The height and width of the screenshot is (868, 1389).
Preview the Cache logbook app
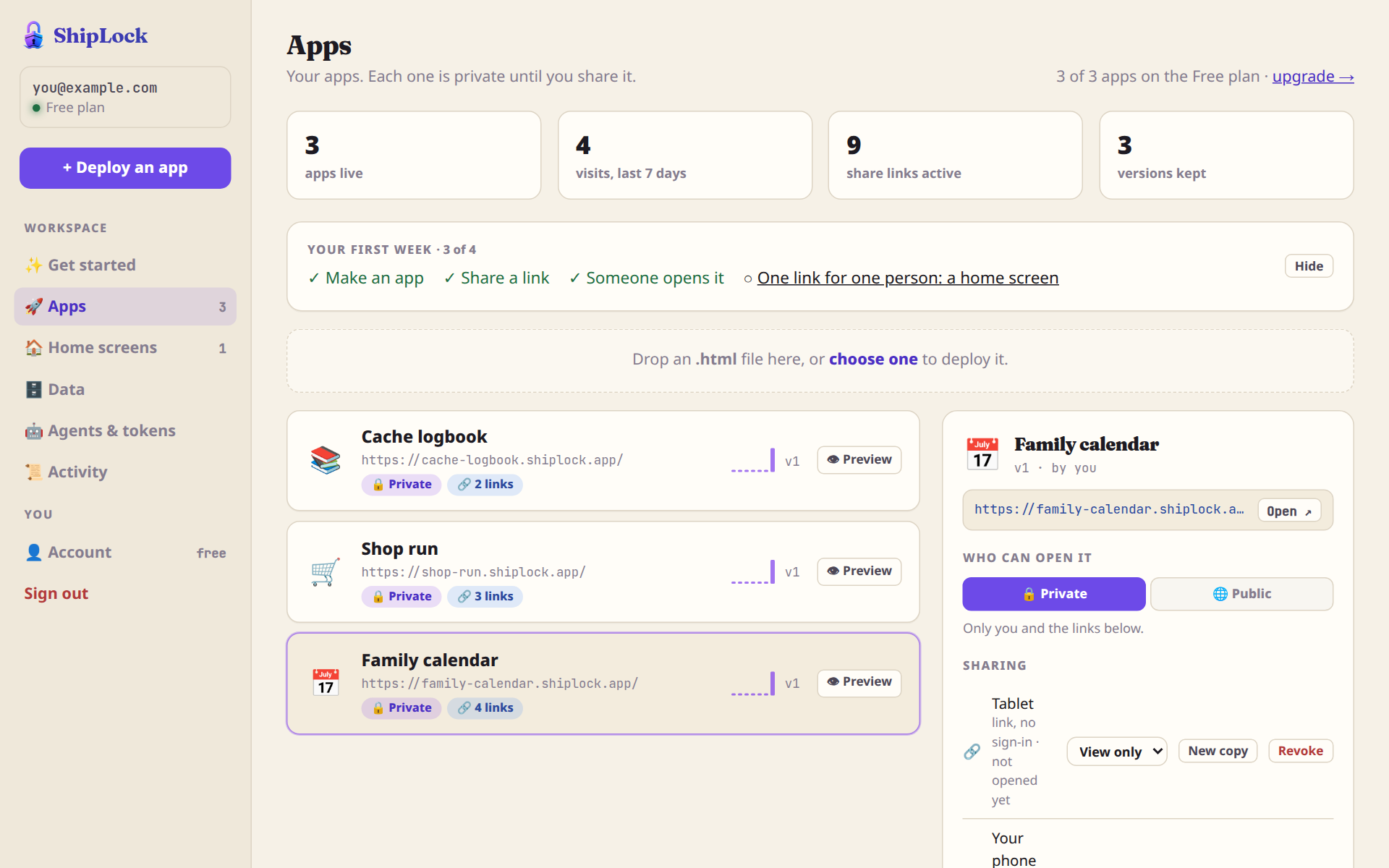click(x=859, y=460)
